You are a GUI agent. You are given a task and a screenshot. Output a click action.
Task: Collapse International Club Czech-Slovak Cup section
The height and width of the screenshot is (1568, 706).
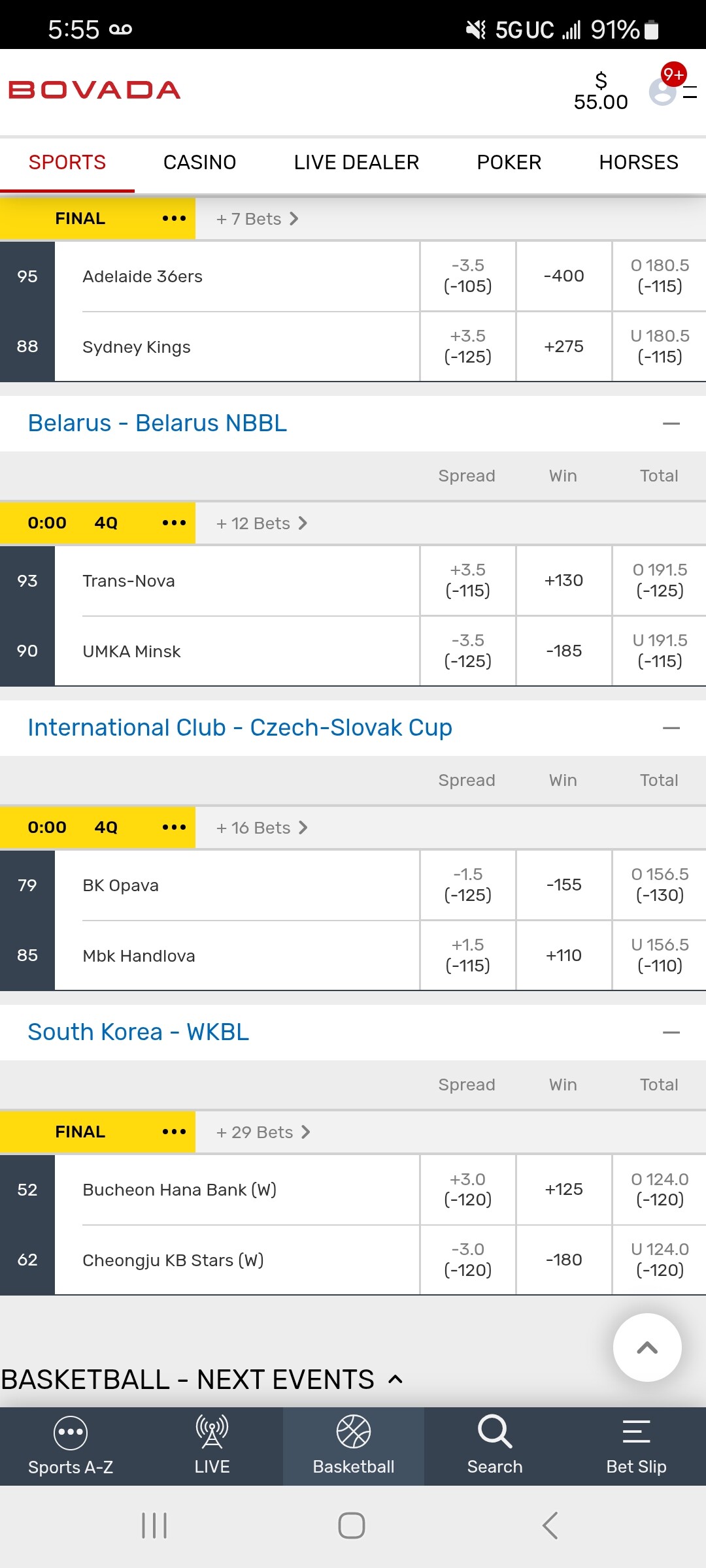(x=671, y=728)
